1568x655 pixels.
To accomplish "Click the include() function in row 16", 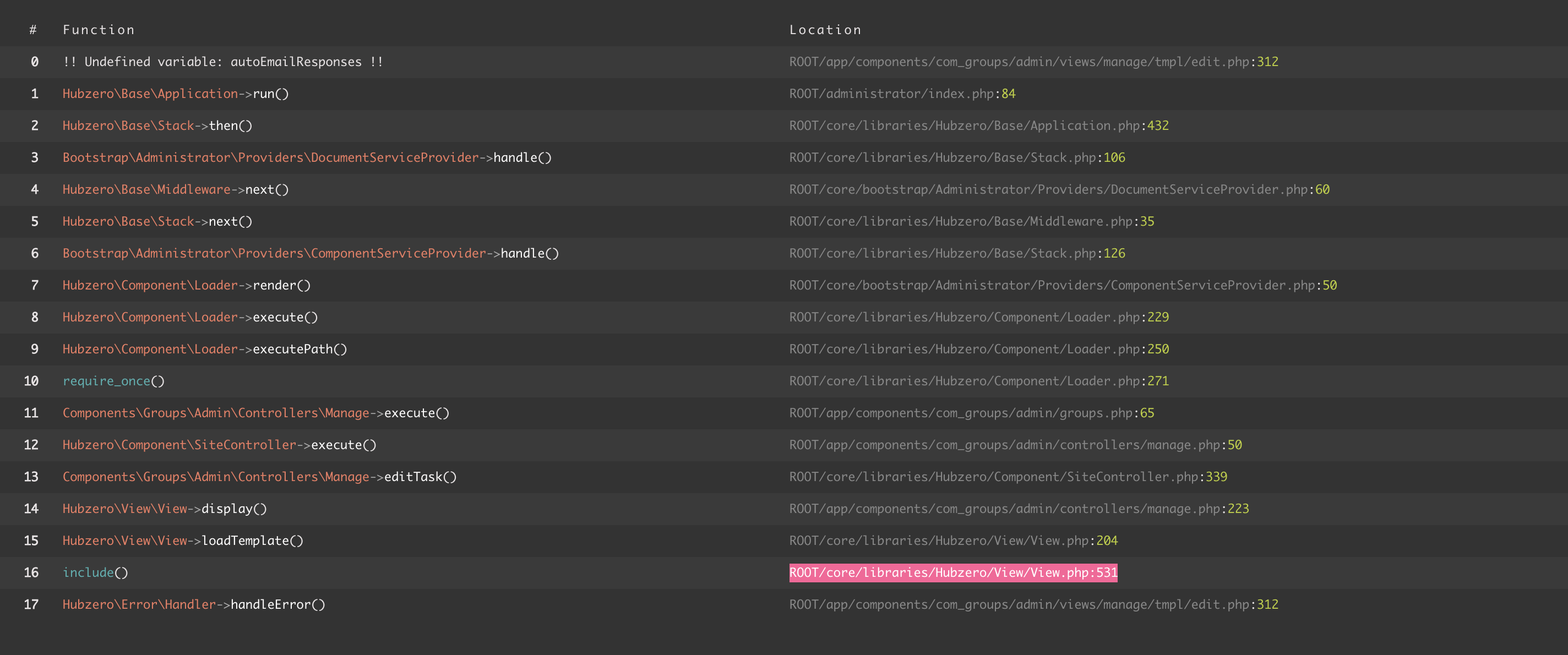I will [95, 572].
